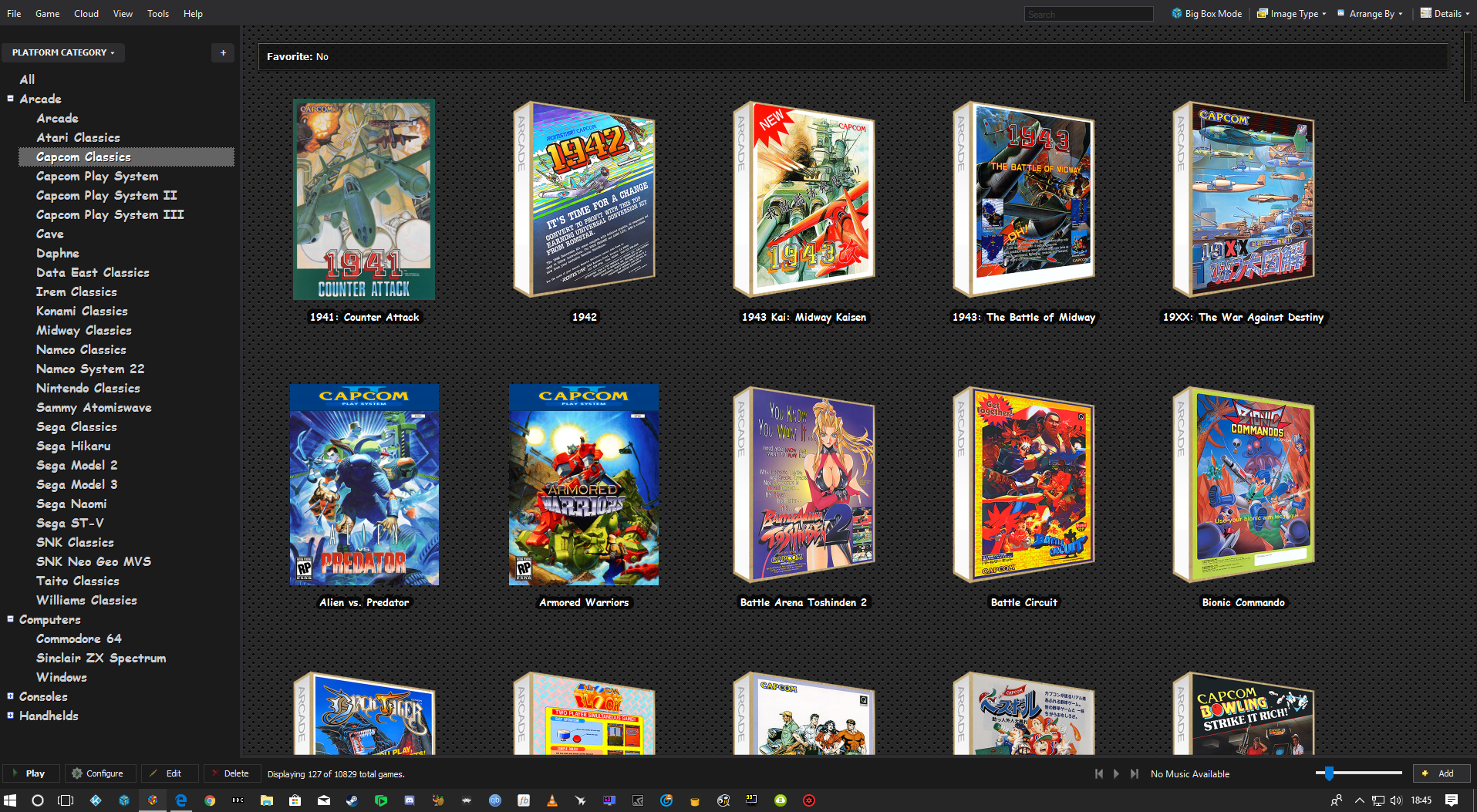Click the Add button with star icon
Viewport: 1477px width, 812px height.
coord(1441,773)
